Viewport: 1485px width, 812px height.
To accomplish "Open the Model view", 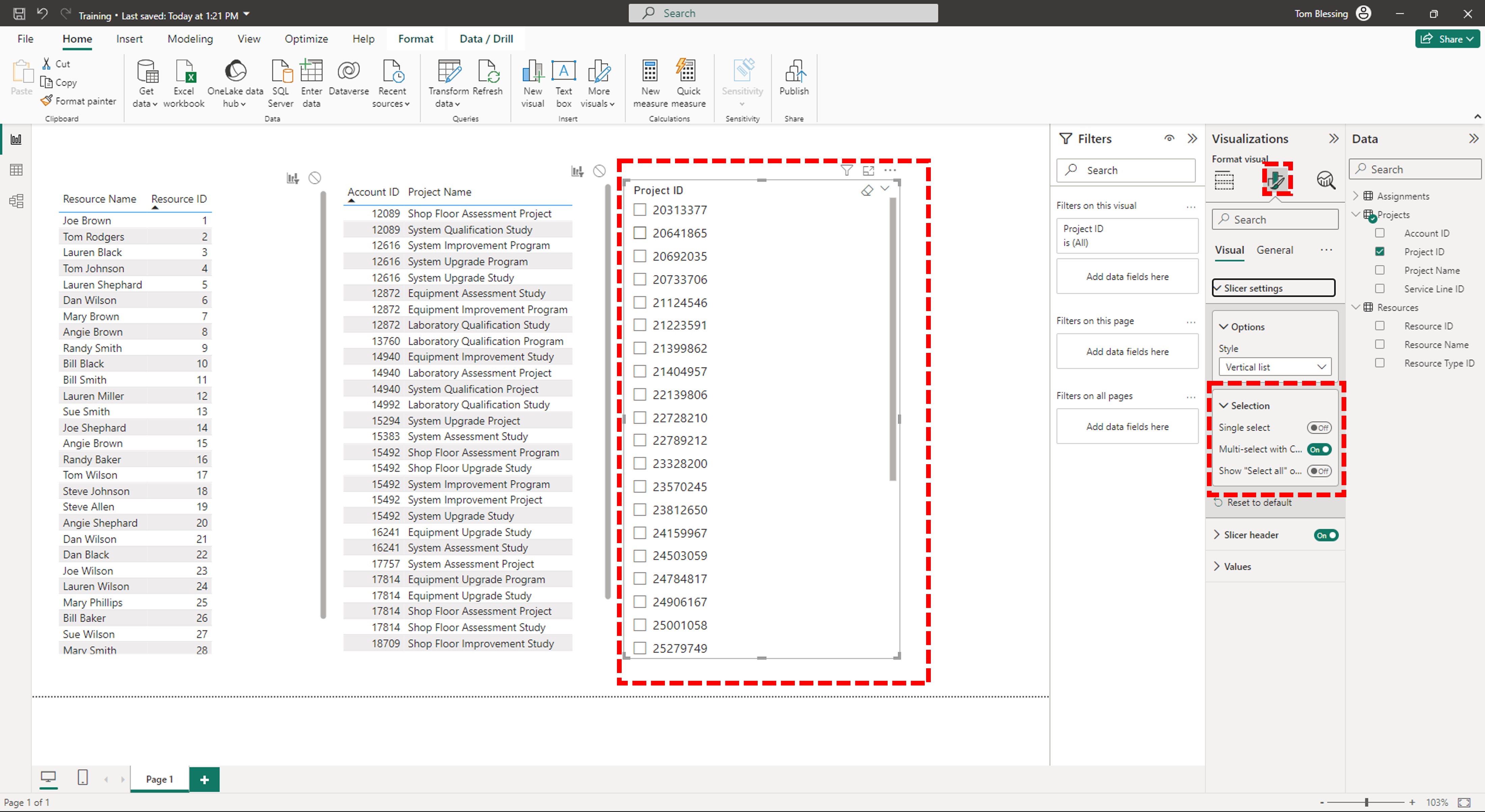I will [16, 200].
